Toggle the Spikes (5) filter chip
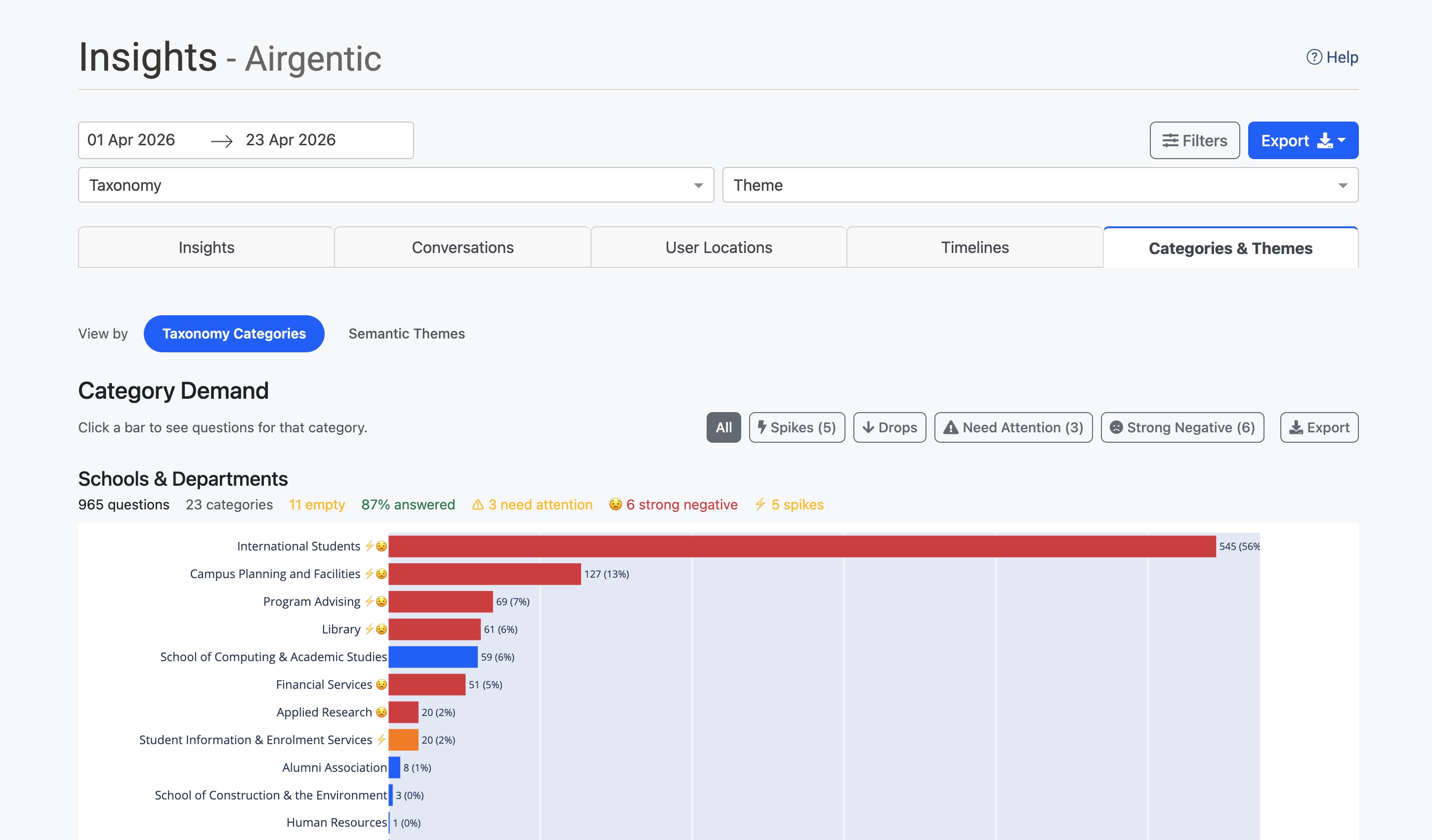This screenshot has width=1432, height=840. tap(796, 427)
